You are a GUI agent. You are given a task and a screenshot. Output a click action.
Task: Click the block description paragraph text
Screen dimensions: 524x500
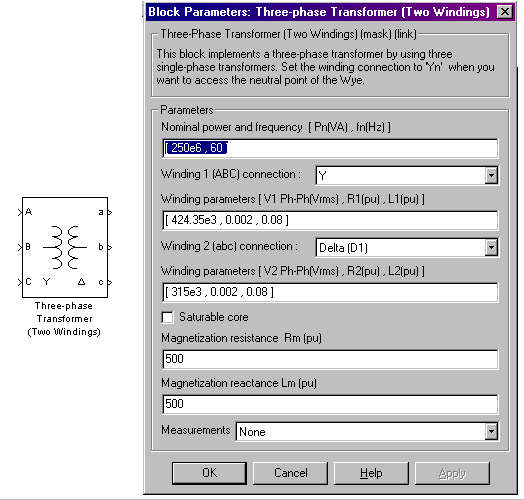click(x=325, y=67)
